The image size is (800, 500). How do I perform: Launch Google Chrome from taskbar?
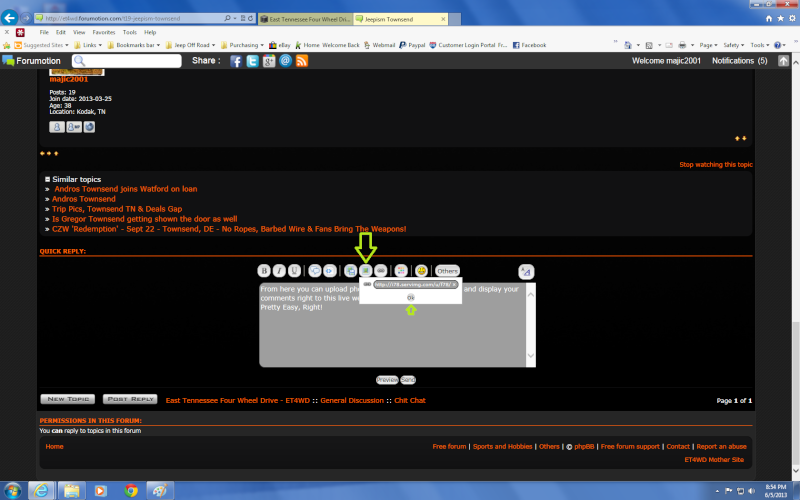(x=131, y=491)
